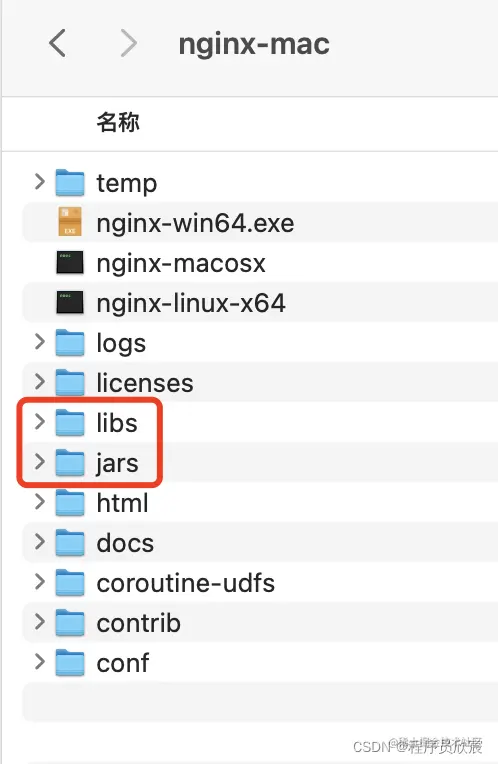The image size is (498, 764).
Task: Select the coroutine-udfs folder name
Action: click(186, 582)
